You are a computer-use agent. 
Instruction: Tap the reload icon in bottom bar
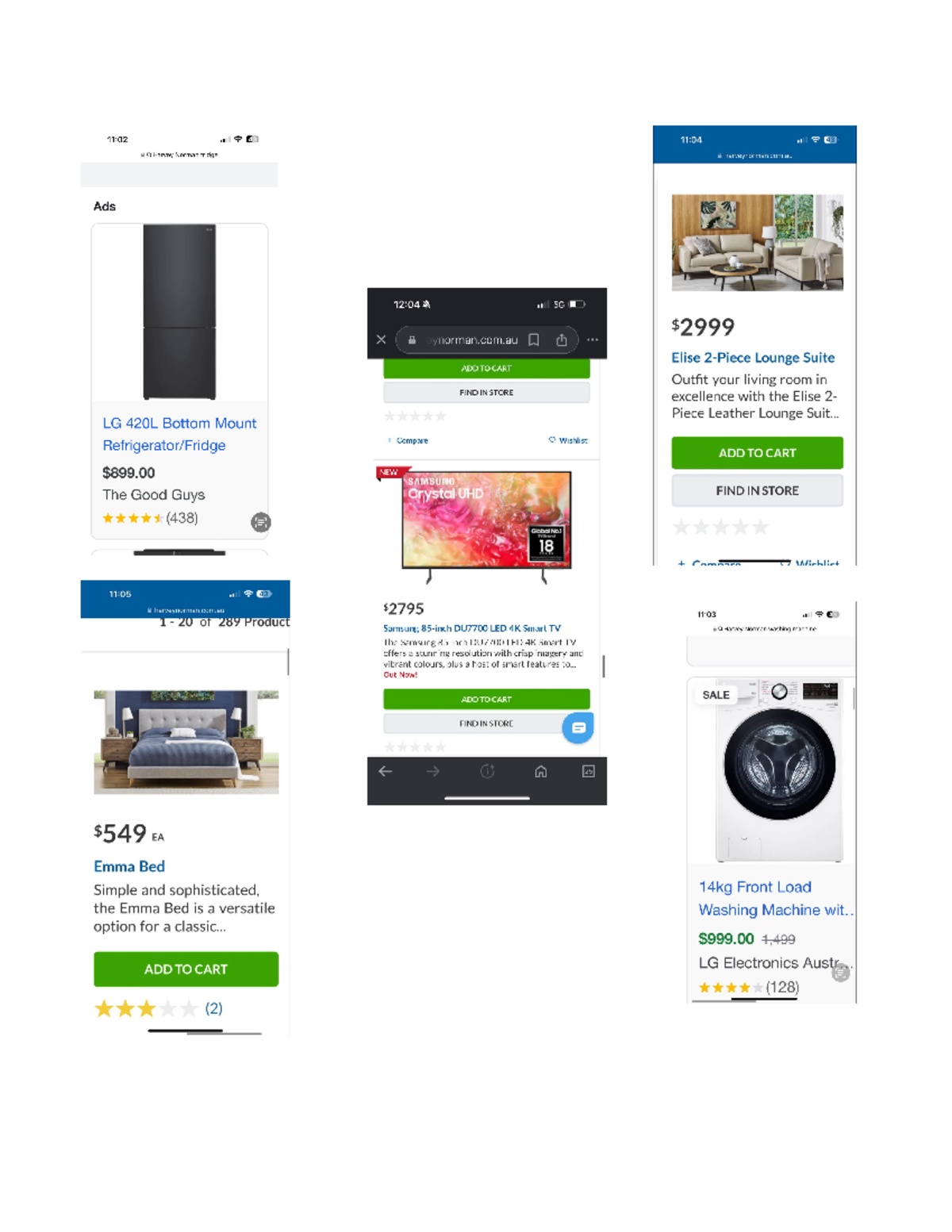tap(487, 771)
